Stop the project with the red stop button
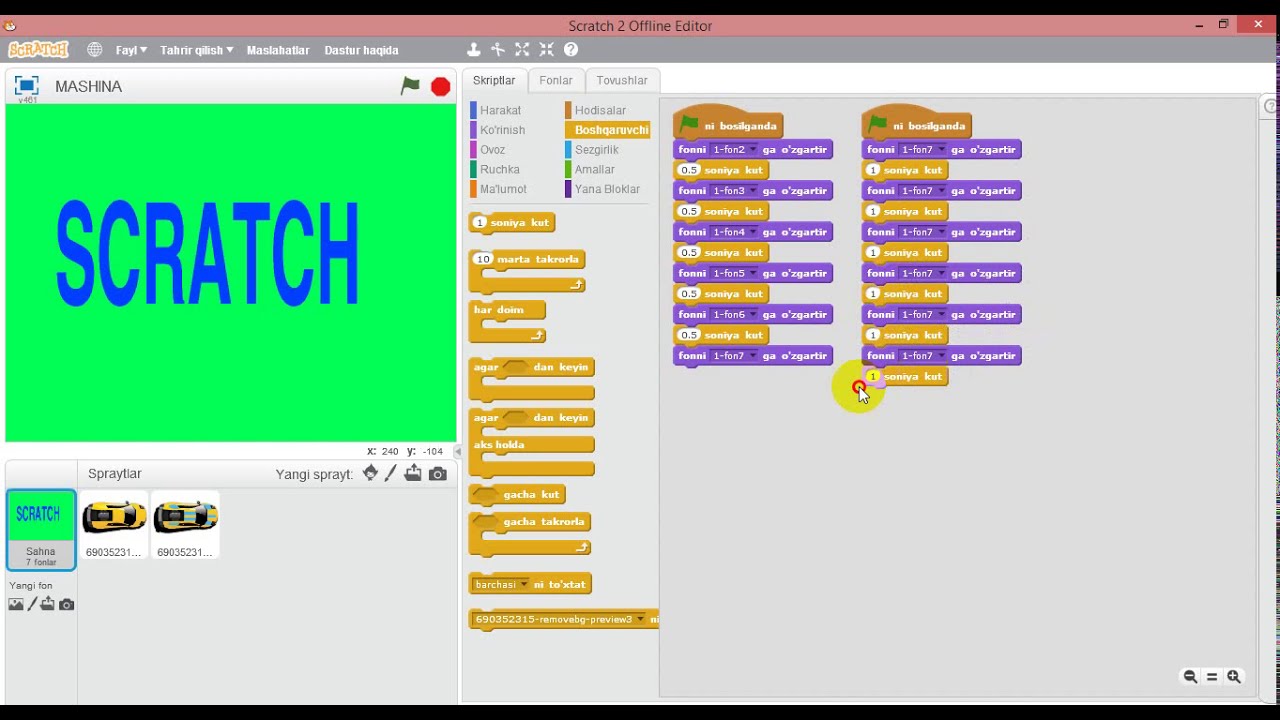This screenshot has height=720, width=1280. [x=440, y=87]
